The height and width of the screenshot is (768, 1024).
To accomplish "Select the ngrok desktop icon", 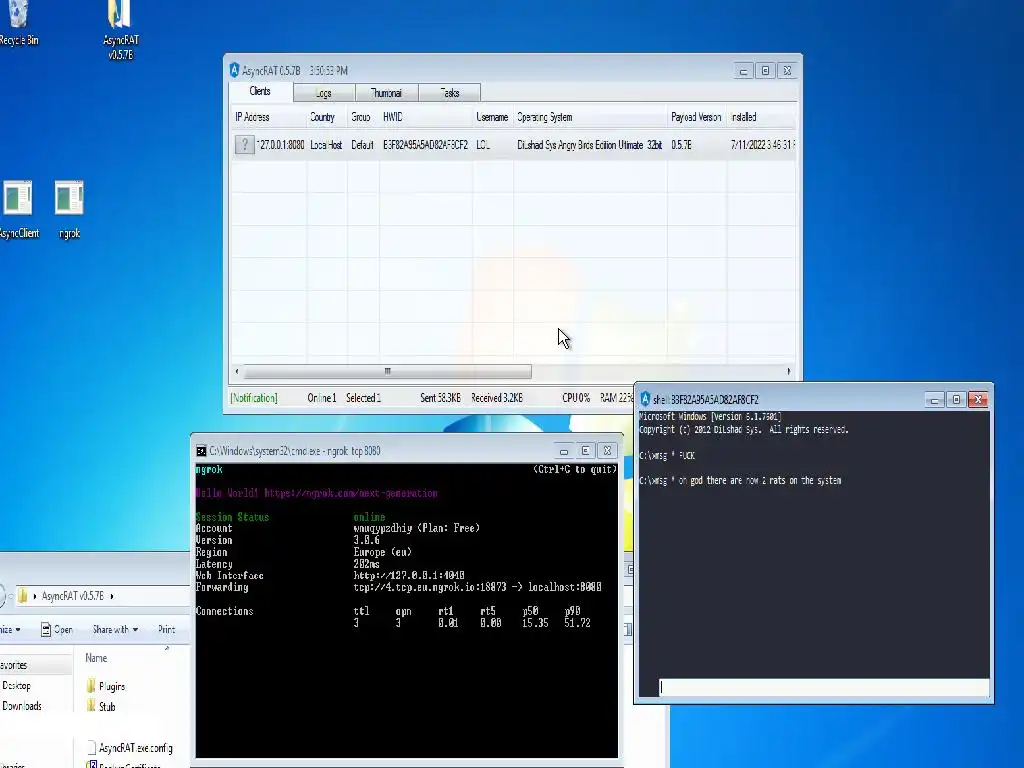I will tap(69, 209).
